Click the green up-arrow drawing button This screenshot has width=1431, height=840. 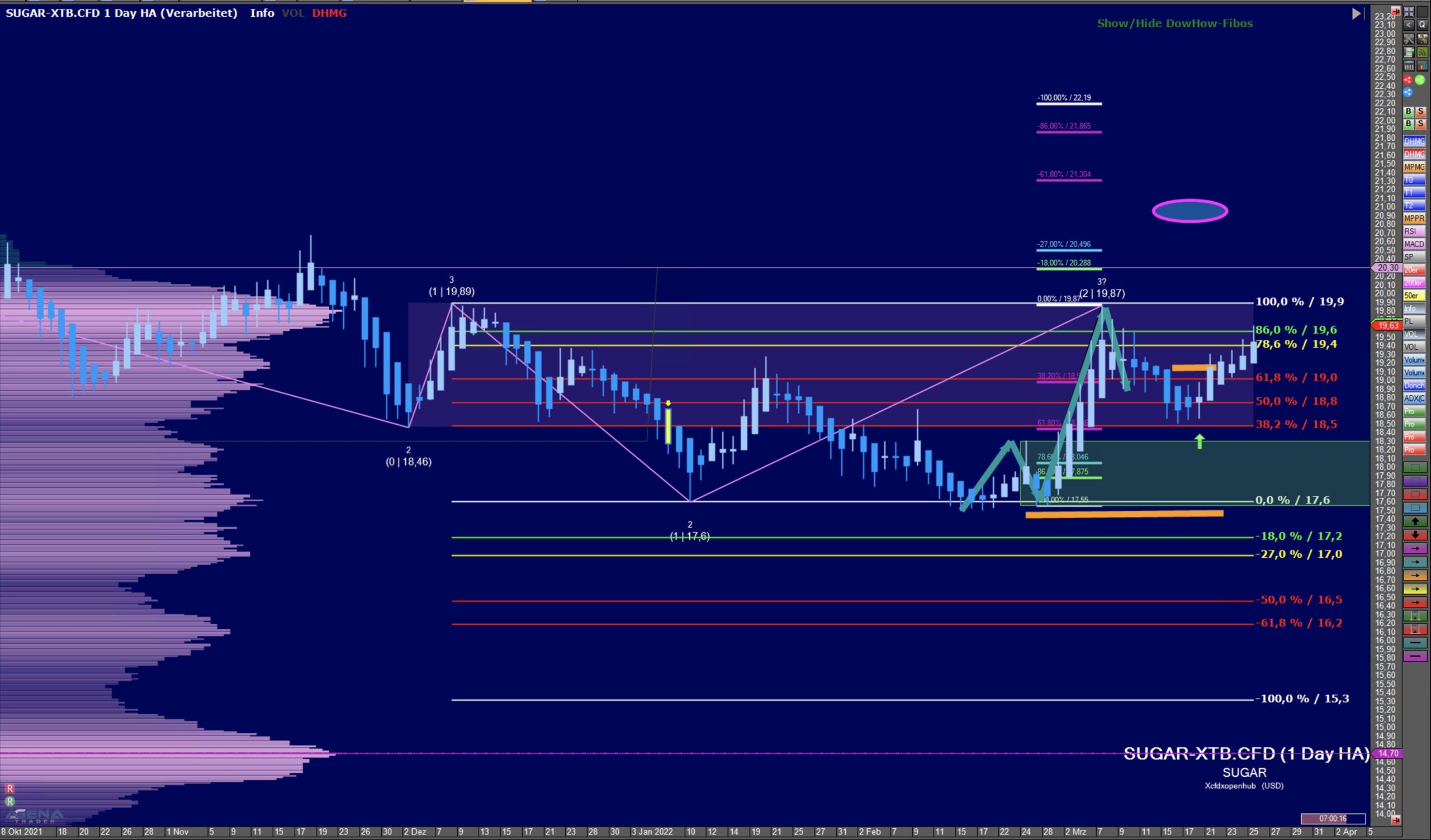1415,521
